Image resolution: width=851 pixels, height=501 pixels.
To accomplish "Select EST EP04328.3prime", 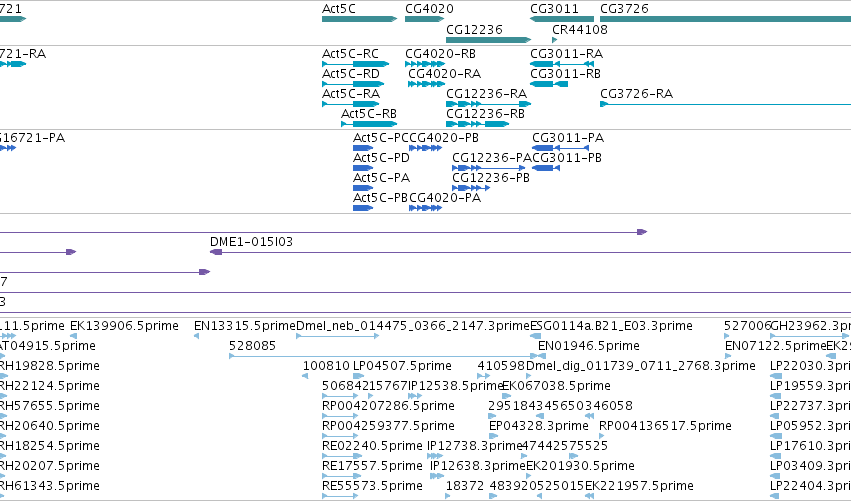I will point(538,426).
